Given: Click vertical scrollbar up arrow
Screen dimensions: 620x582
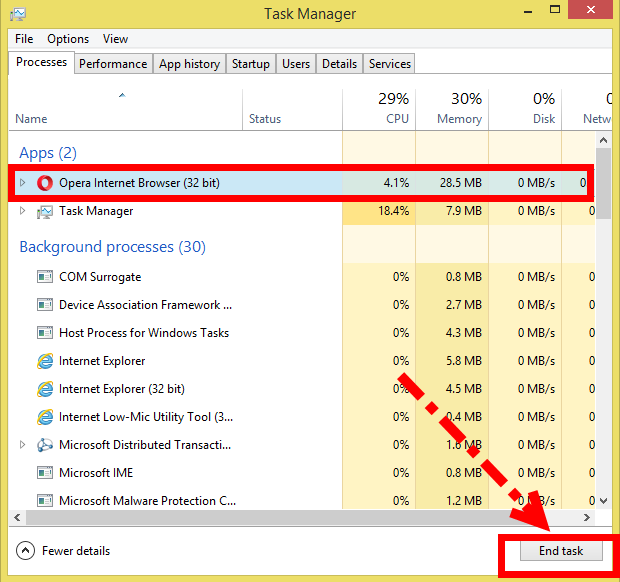Looking at the screenshot, I should pos(603,140).
